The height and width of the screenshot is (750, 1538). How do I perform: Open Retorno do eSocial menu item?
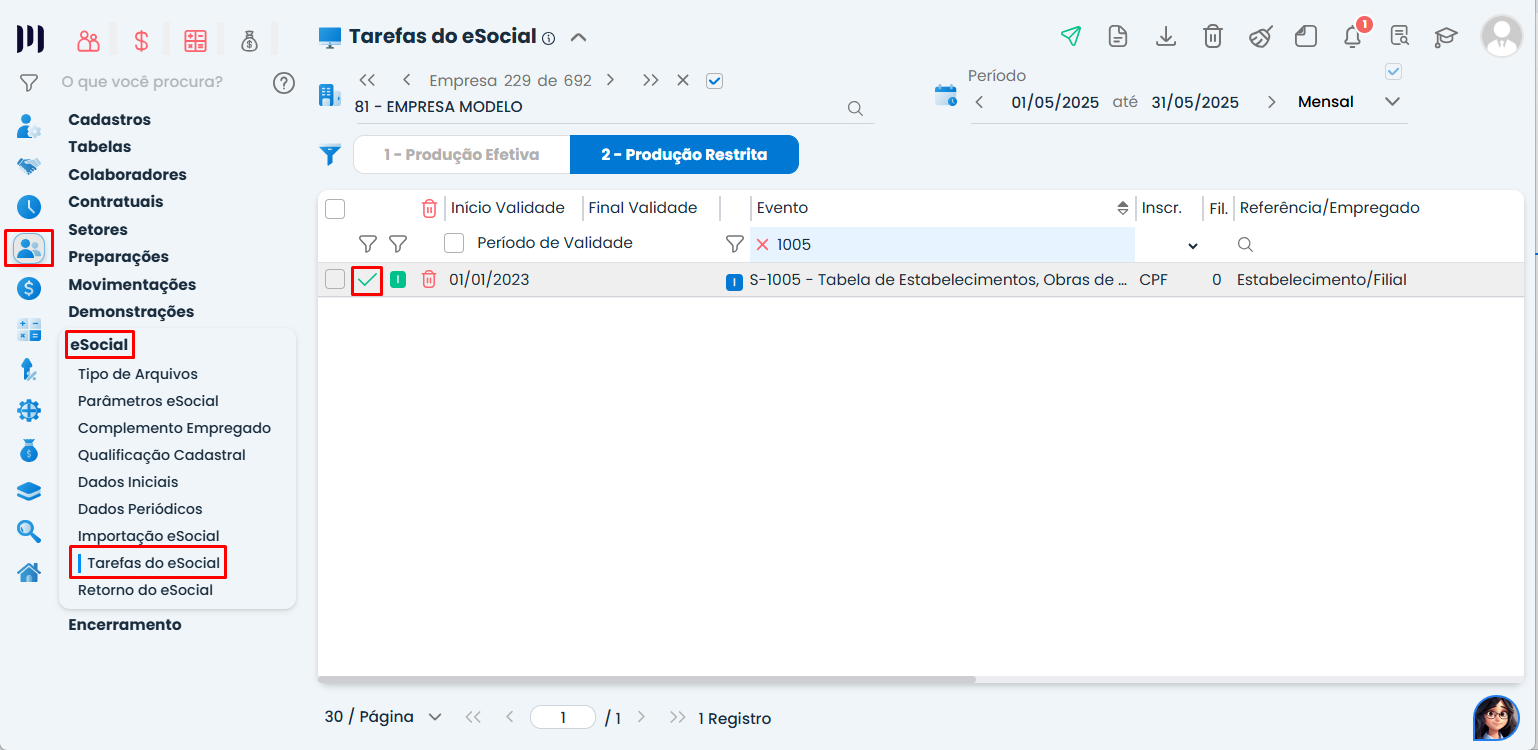145,590
